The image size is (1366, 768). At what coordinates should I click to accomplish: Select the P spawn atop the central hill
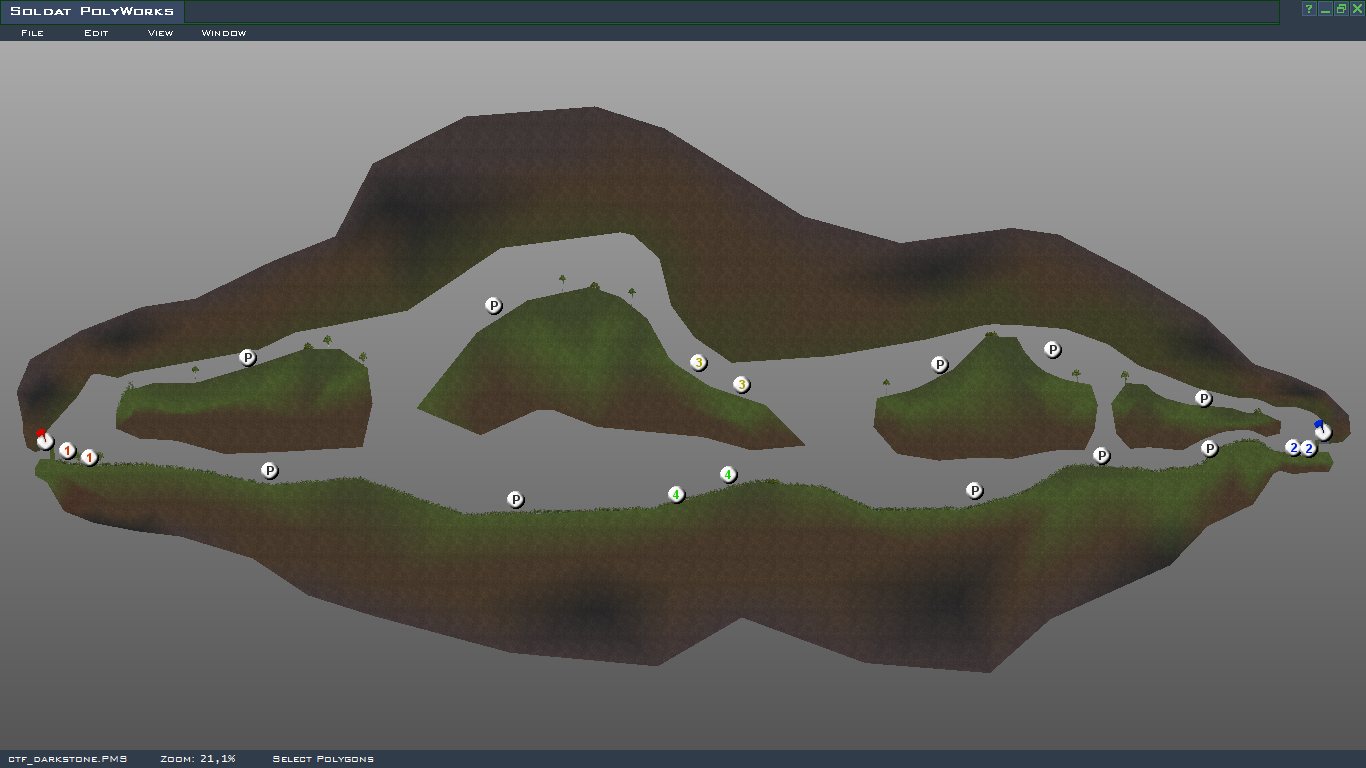(493, 305)
